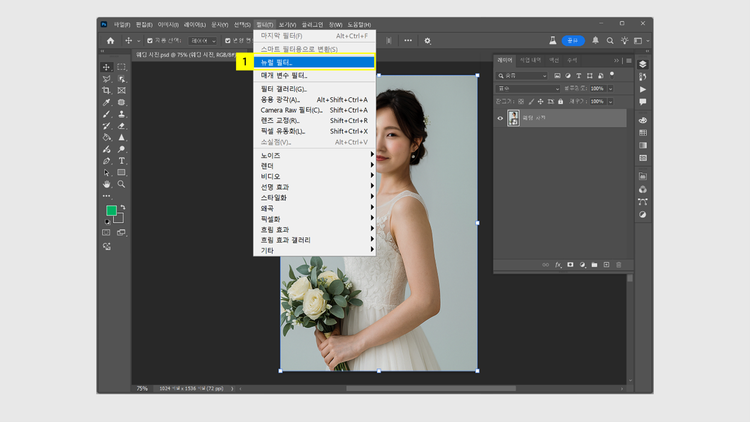Toggle lock image pixels brush icon
750x422 pixels.
[531, 101]
